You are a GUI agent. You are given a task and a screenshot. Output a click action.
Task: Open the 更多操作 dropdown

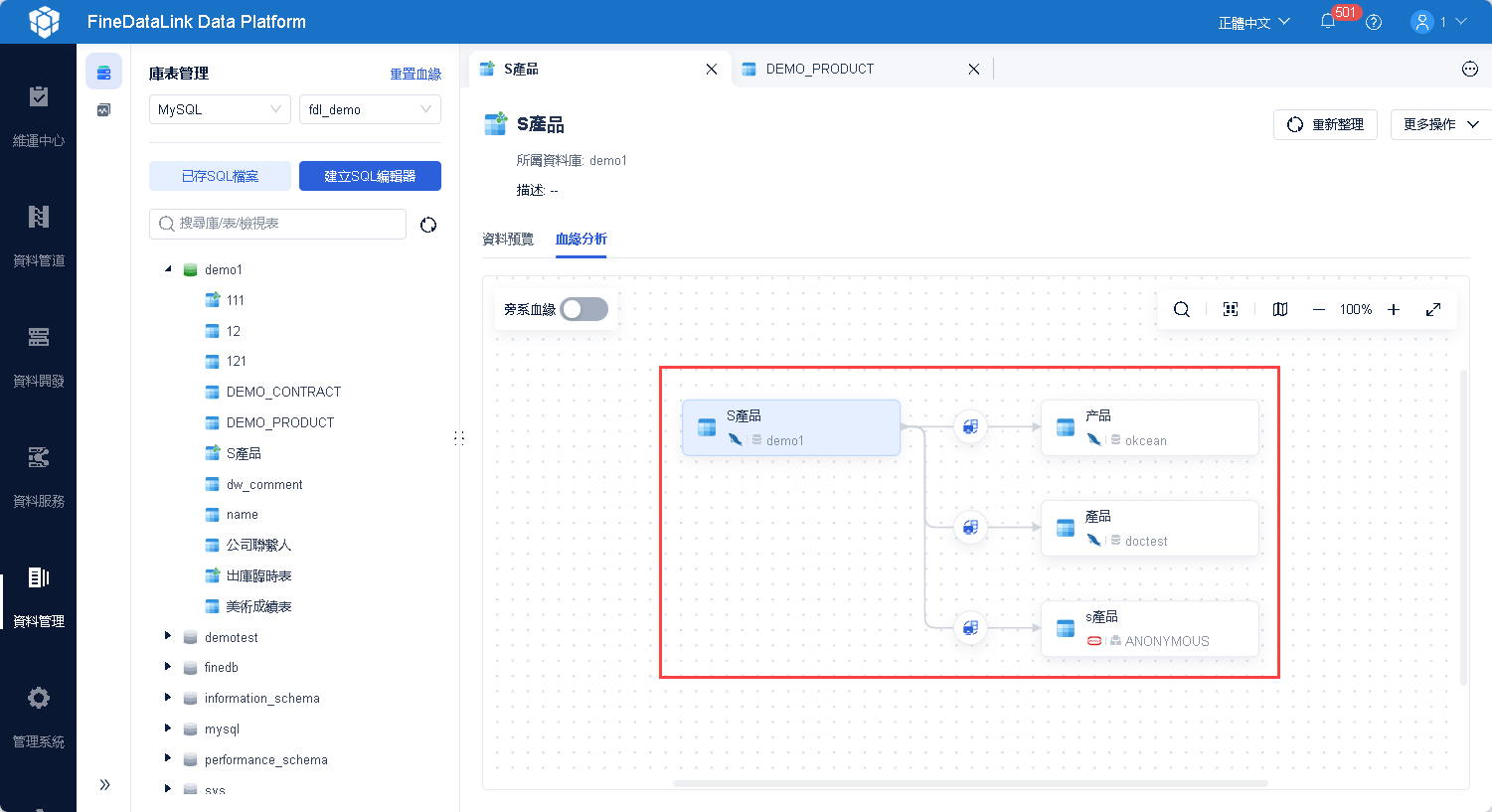click(x=1441, y=124)
